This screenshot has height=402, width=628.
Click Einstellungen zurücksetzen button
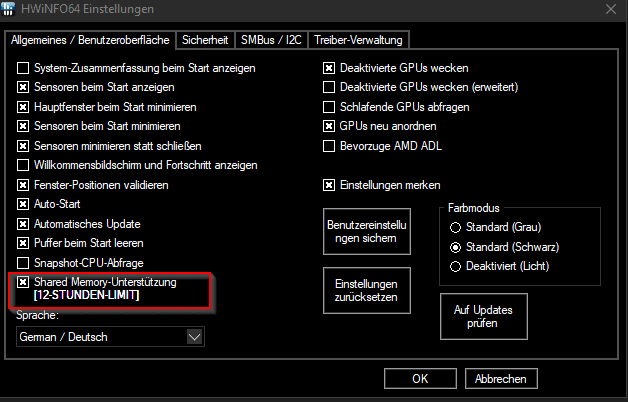click(367, 290)
